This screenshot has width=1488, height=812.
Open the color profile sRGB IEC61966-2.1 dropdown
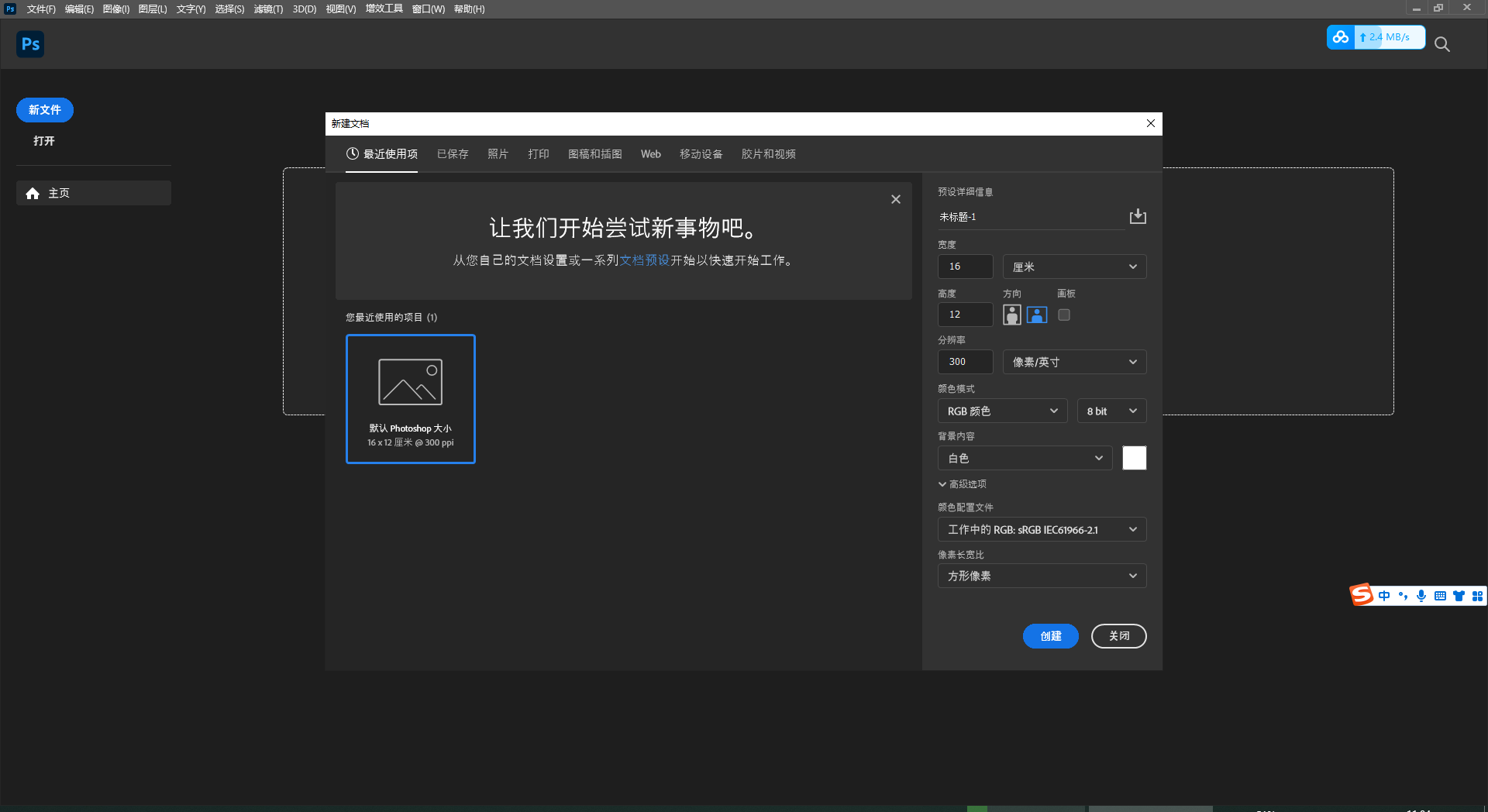coord(1042,529)
